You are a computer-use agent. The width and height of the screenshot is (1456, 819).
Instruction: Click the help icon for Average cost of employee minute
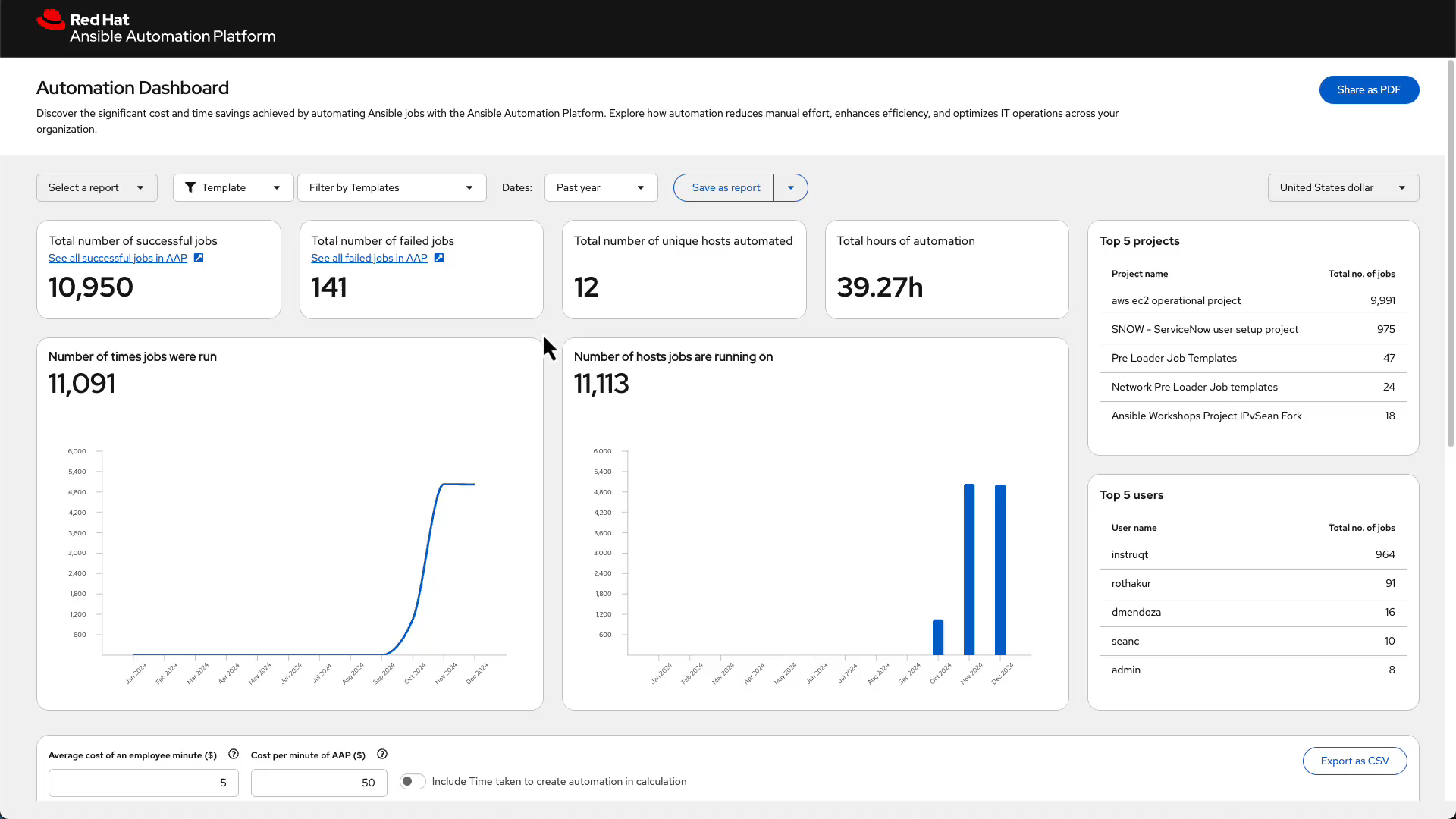pyautogui.click(x=233, y=755)
